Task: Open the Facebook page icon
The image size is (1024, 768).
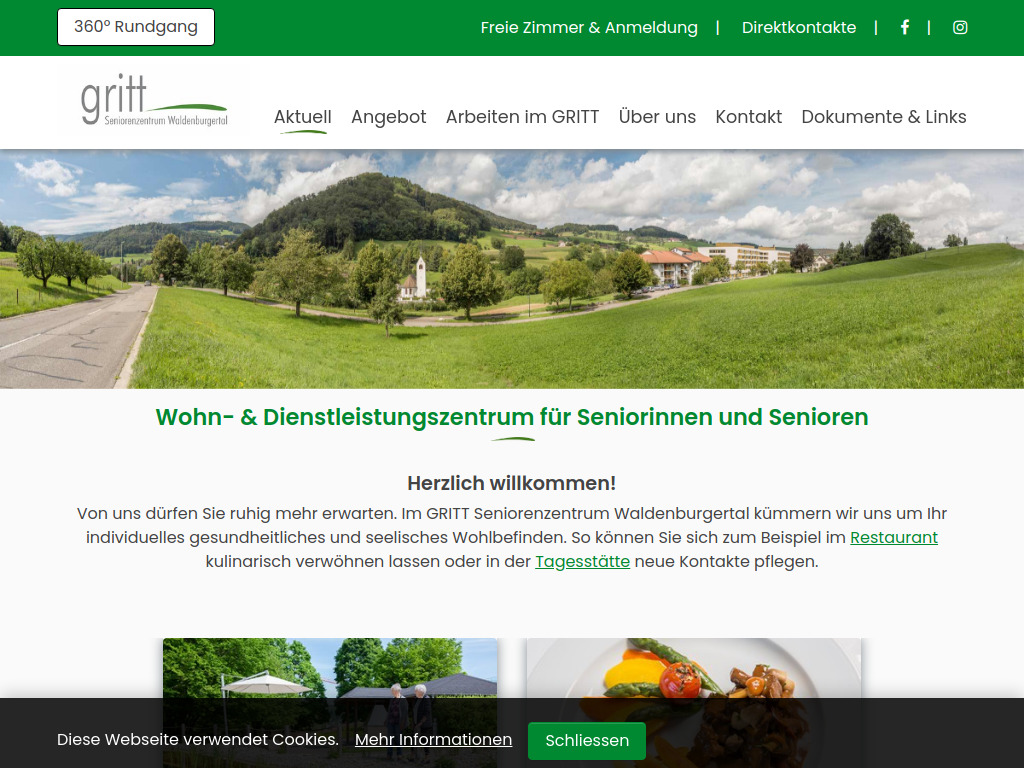Action: pyautogui.click(x=904, y=27)
